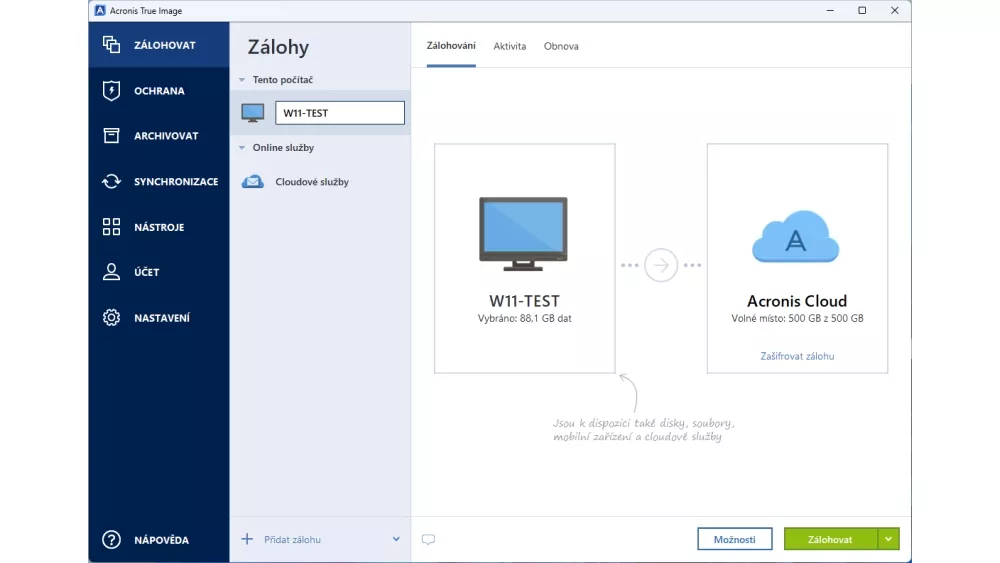
Task: Select the Synchronizace sync arrows icon
Action: [x=111, y=182]
